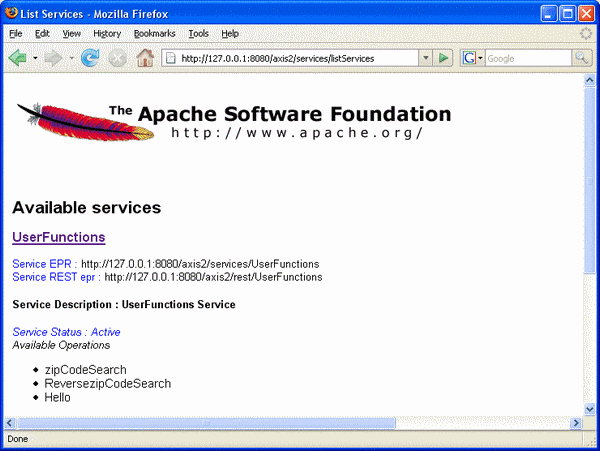Open the File menu

[16, 33]
